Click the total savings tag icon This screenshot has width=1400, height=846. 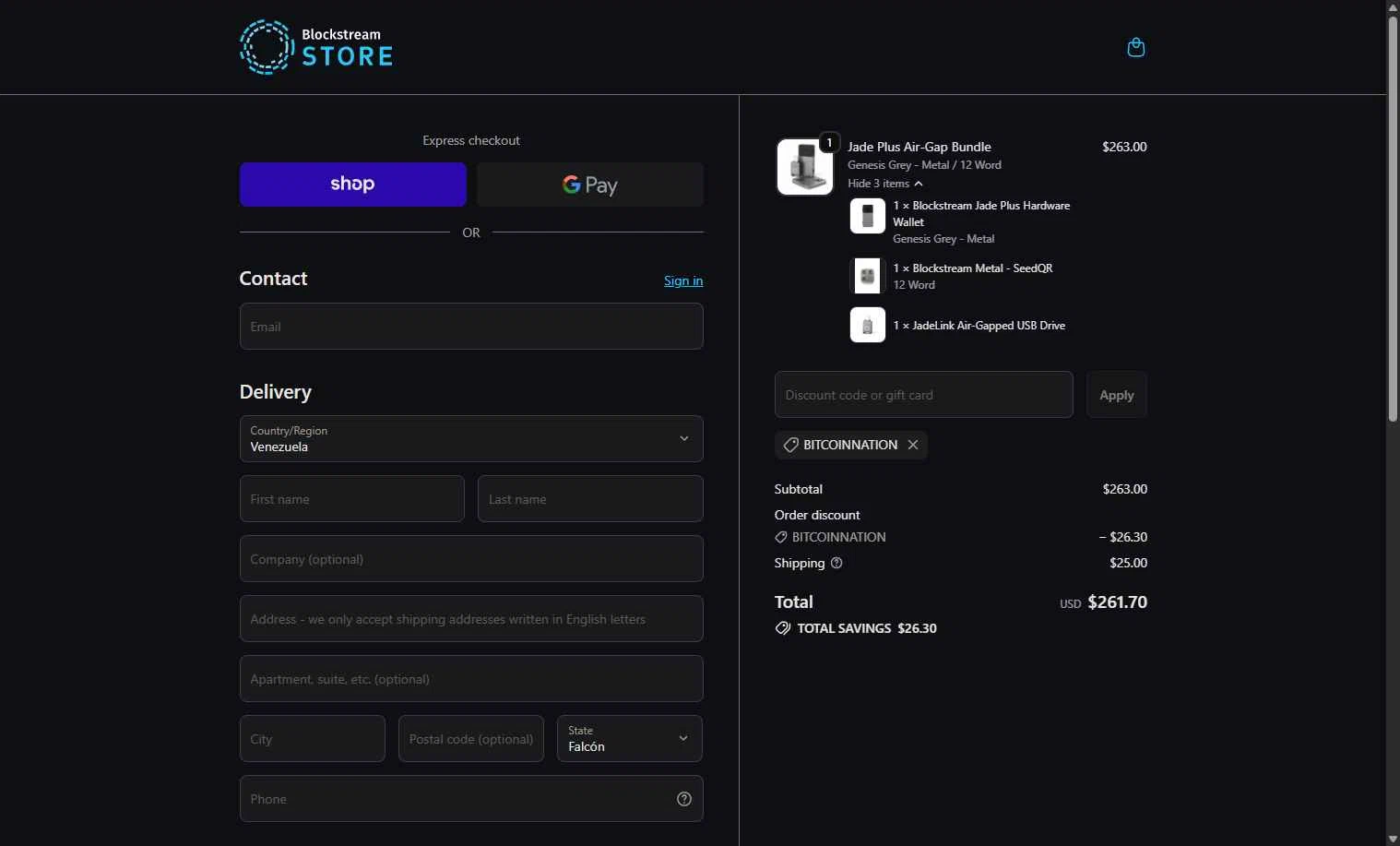point(783,628)
